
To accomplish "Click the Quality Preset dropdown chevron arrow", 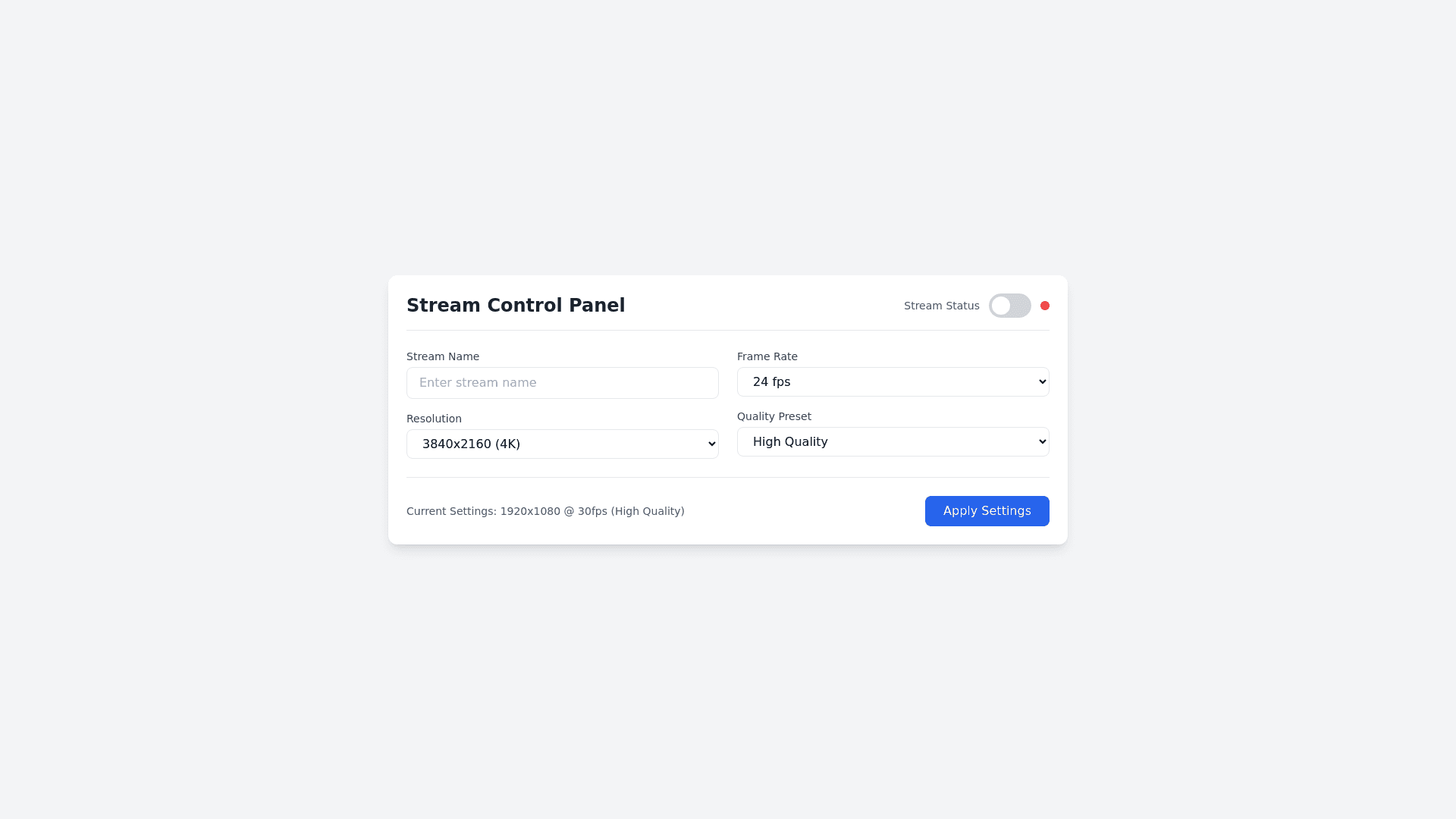I will pyautogui.click(x=1043, y=442).
